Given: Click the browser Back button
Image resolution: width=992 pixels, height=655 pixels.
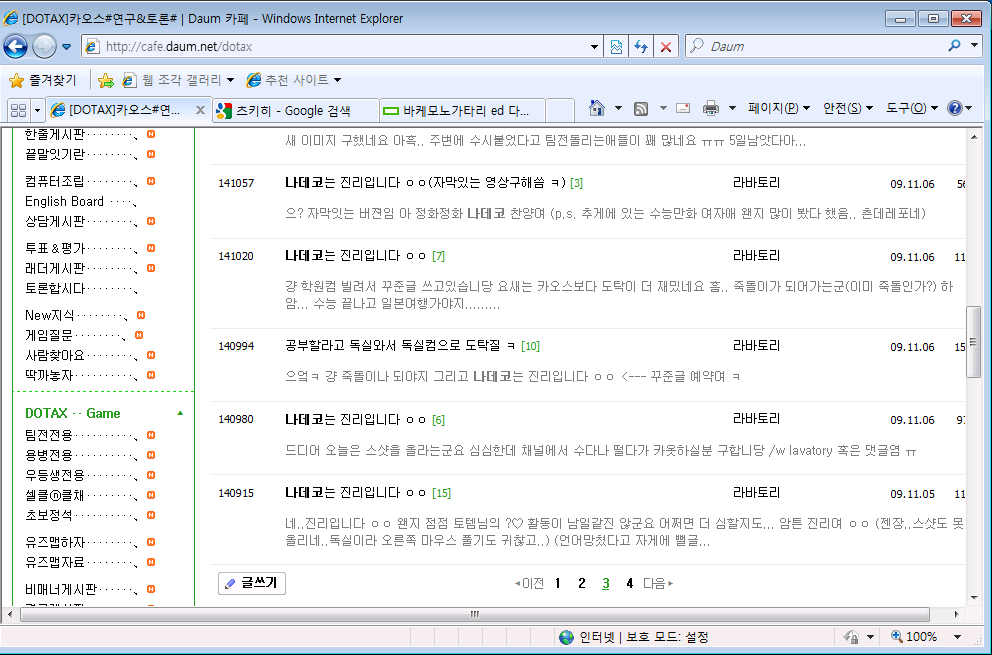Looking at the screenshot, I should [16, 46].
